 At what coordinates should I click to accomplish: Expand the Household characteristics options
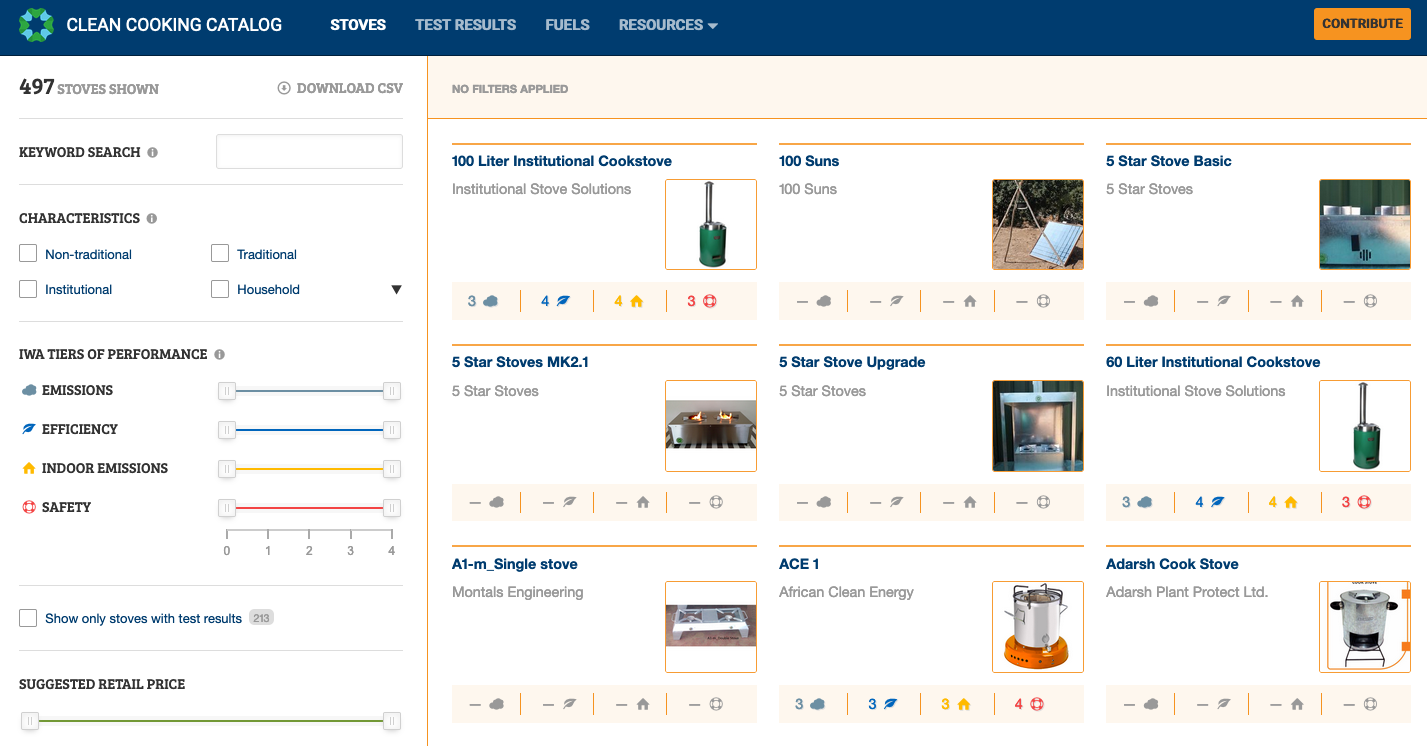[x=397, y=288]
